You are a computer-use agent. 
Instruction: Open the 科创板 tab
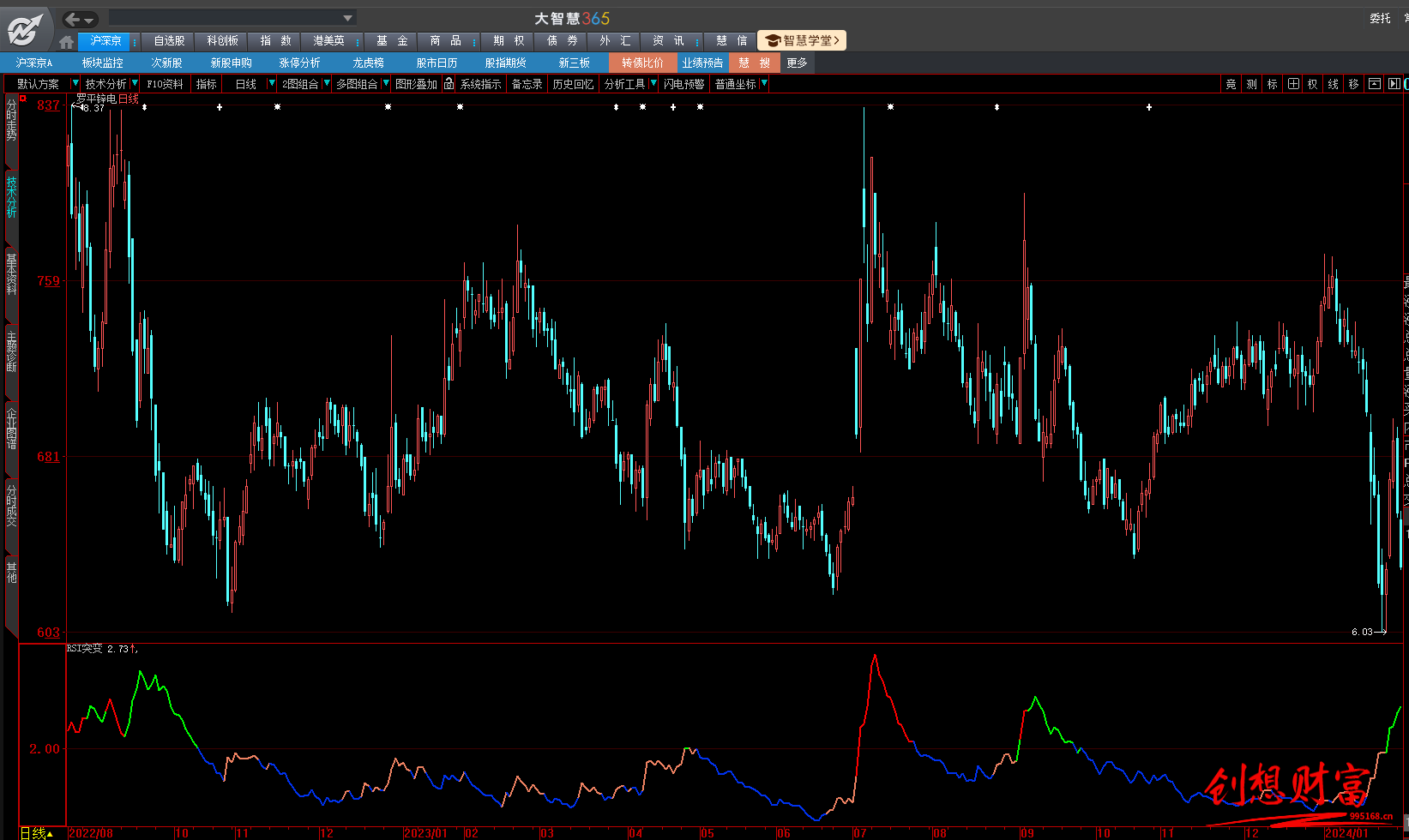(222, 41)
